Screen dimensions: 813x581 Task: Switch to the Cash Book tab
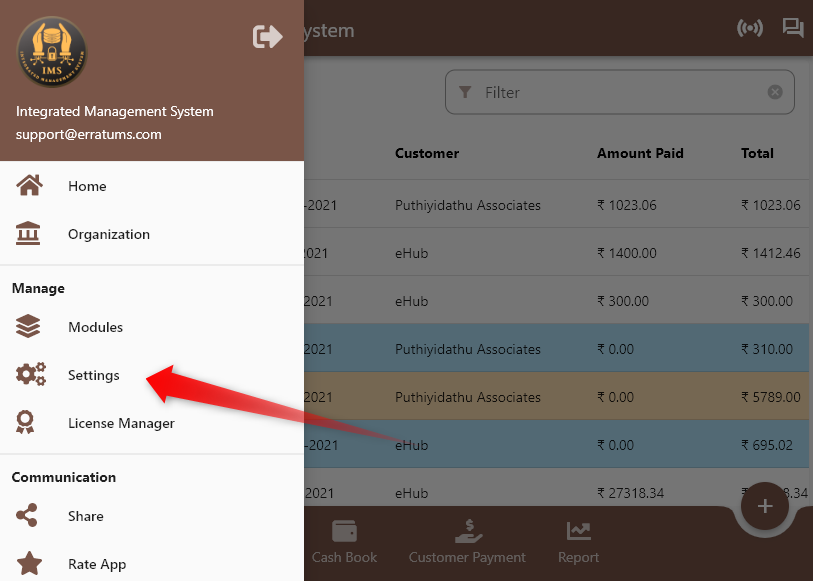click(x=344, y=542)
